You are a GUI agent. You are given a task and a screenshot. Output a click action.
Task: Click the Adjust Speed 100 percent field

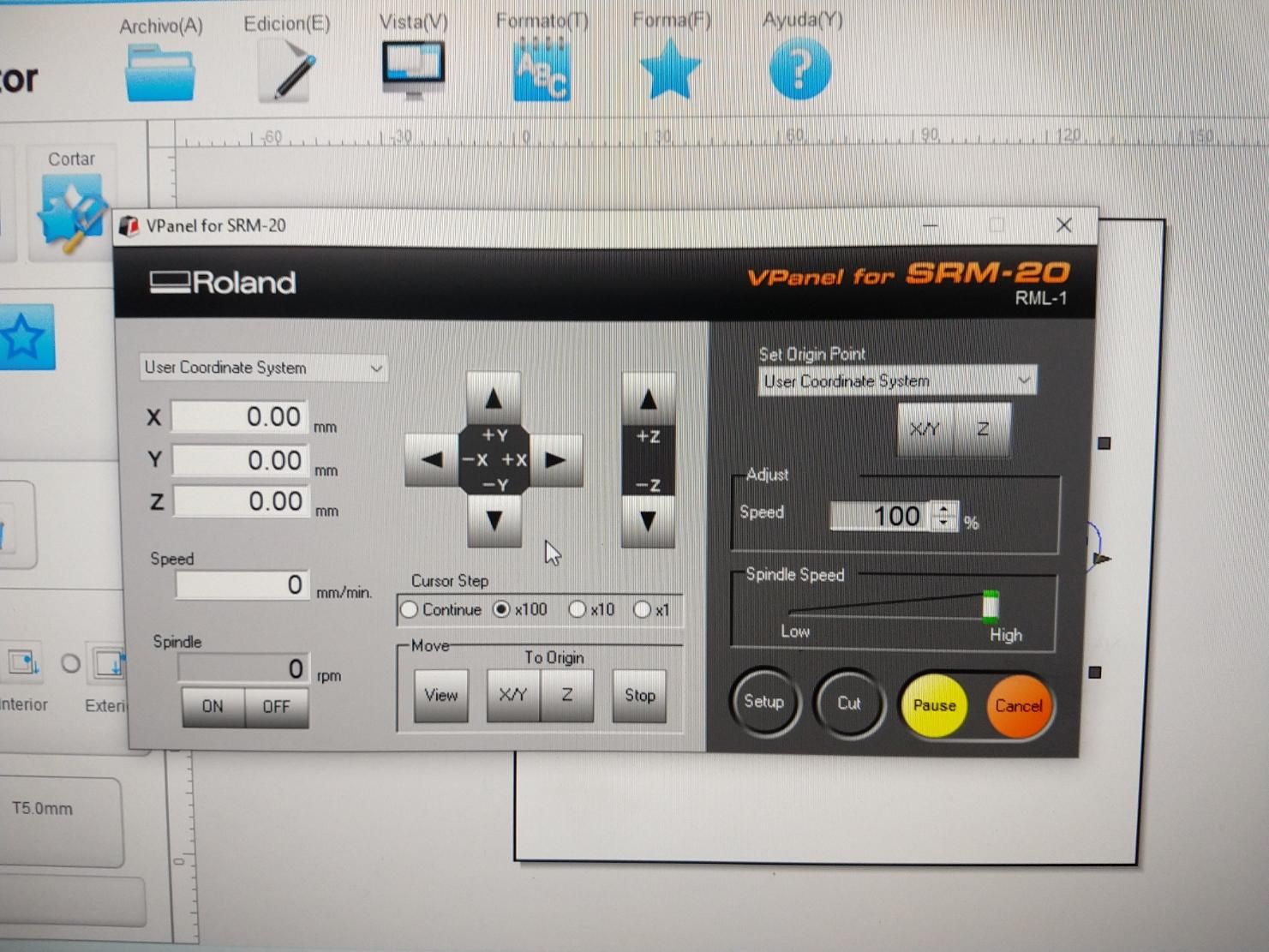point(881,516)
